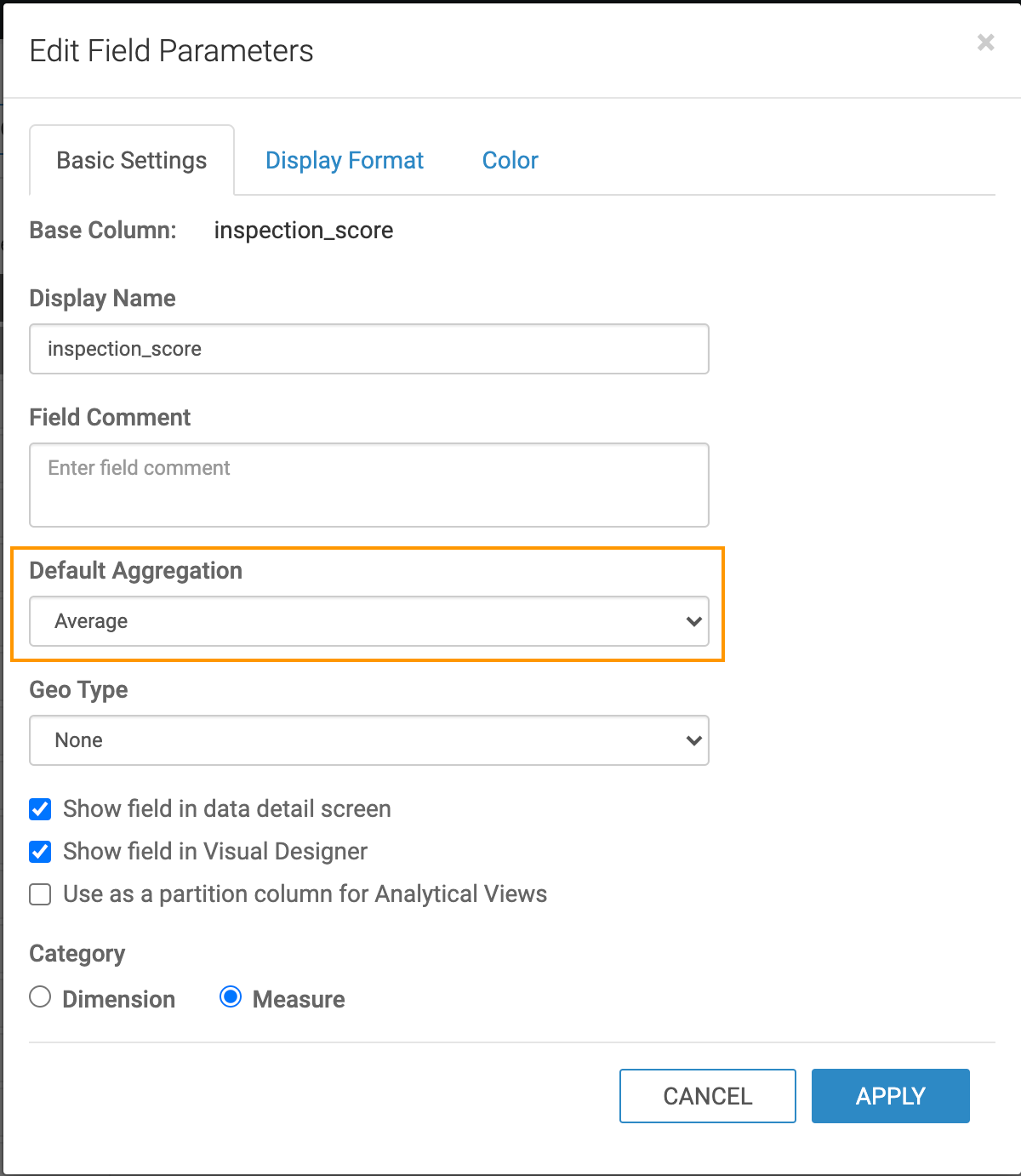
Task: Uncheck Show field in data detail screen
Action: pyautogui.click(x=40, y=809)
